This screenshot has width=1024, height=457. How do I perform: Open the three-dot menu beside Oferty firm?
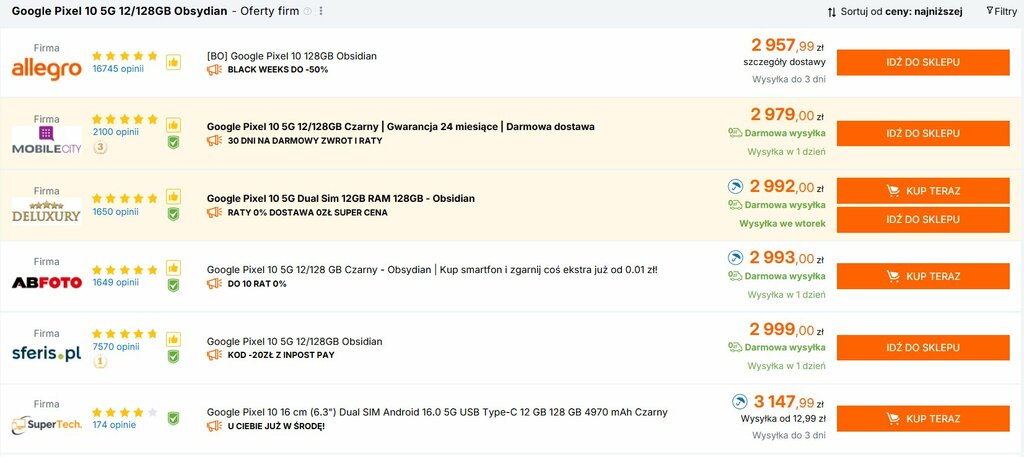pos(321,11)
